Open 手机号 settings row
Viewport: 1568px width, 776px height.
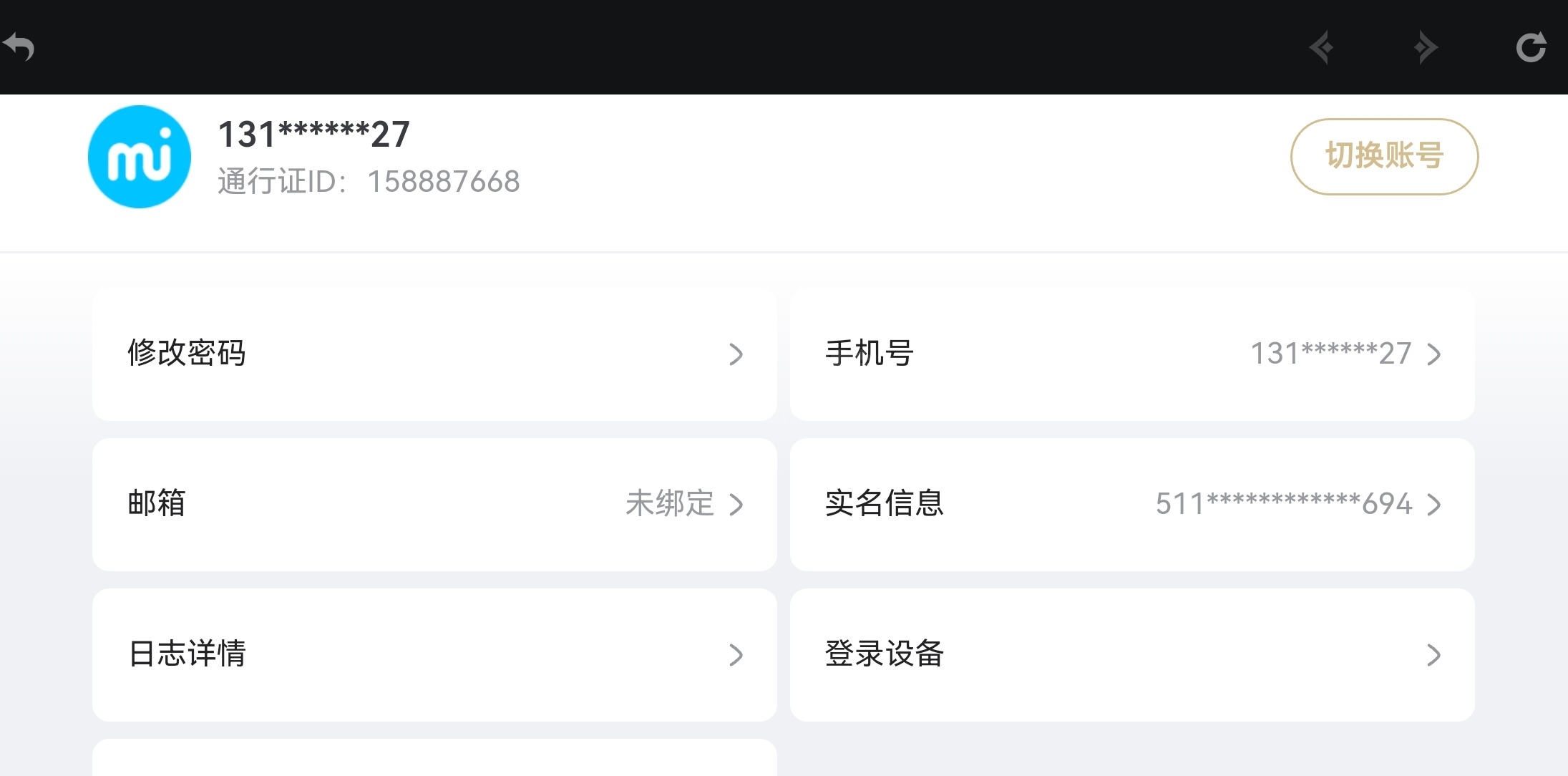(1132, 354)
